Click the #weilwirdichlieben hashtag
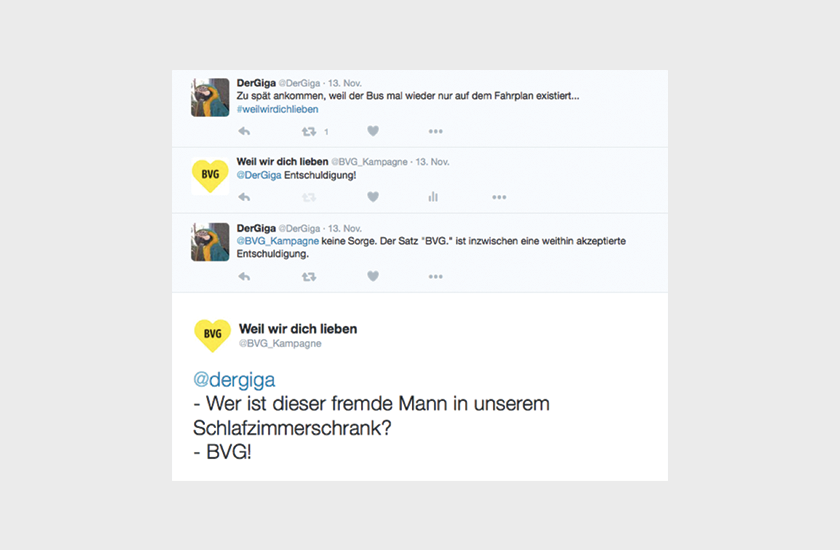Image resolution: width=840 pixels, height=550 pixels. coord(277,109)
